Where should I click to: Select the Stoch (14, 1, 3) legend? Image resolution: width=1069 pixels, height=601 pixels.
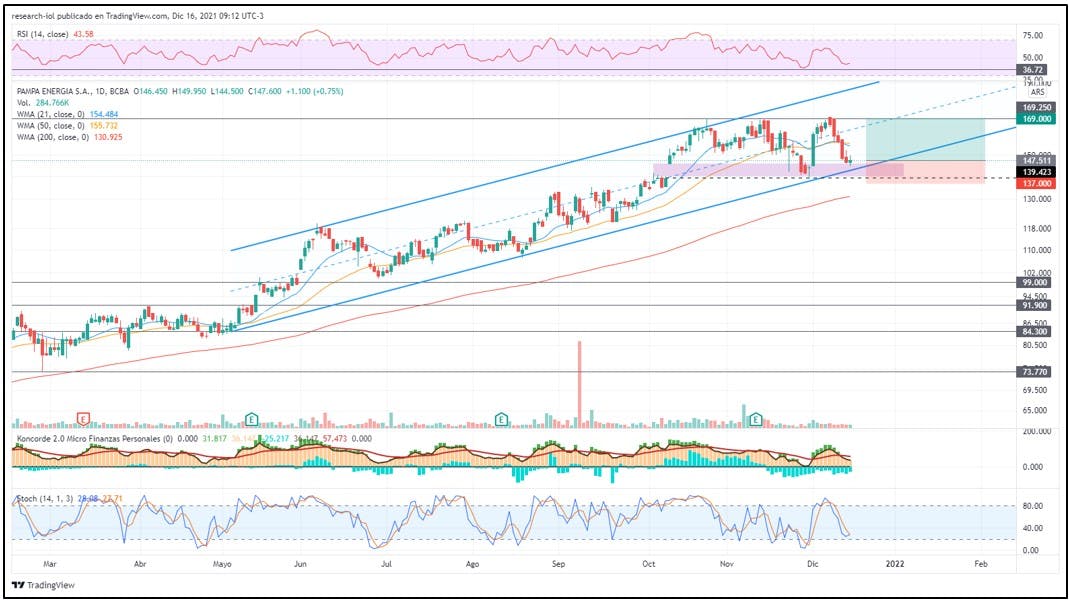click(70, 499)
